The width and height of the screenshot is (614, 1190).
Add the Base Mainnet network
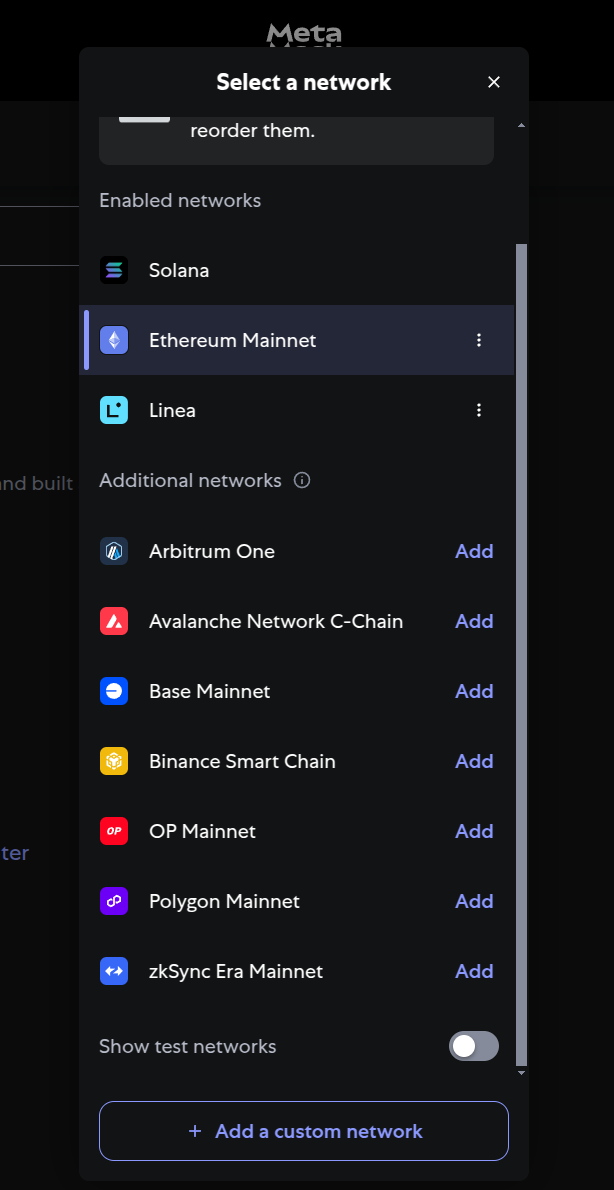474,691
